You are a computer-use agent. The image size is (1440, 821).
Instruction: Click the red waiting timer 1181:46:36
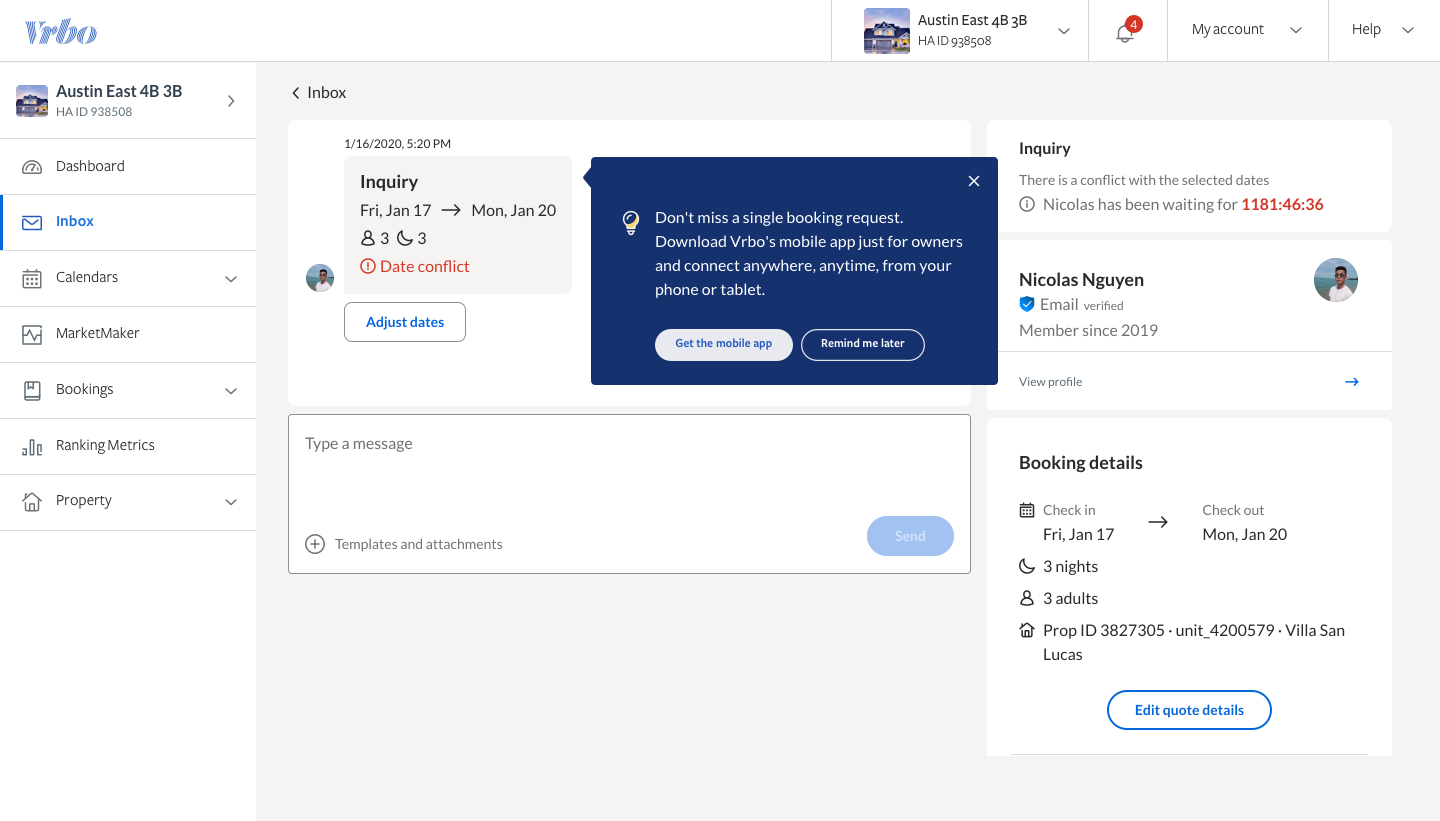coord(1282,204)
